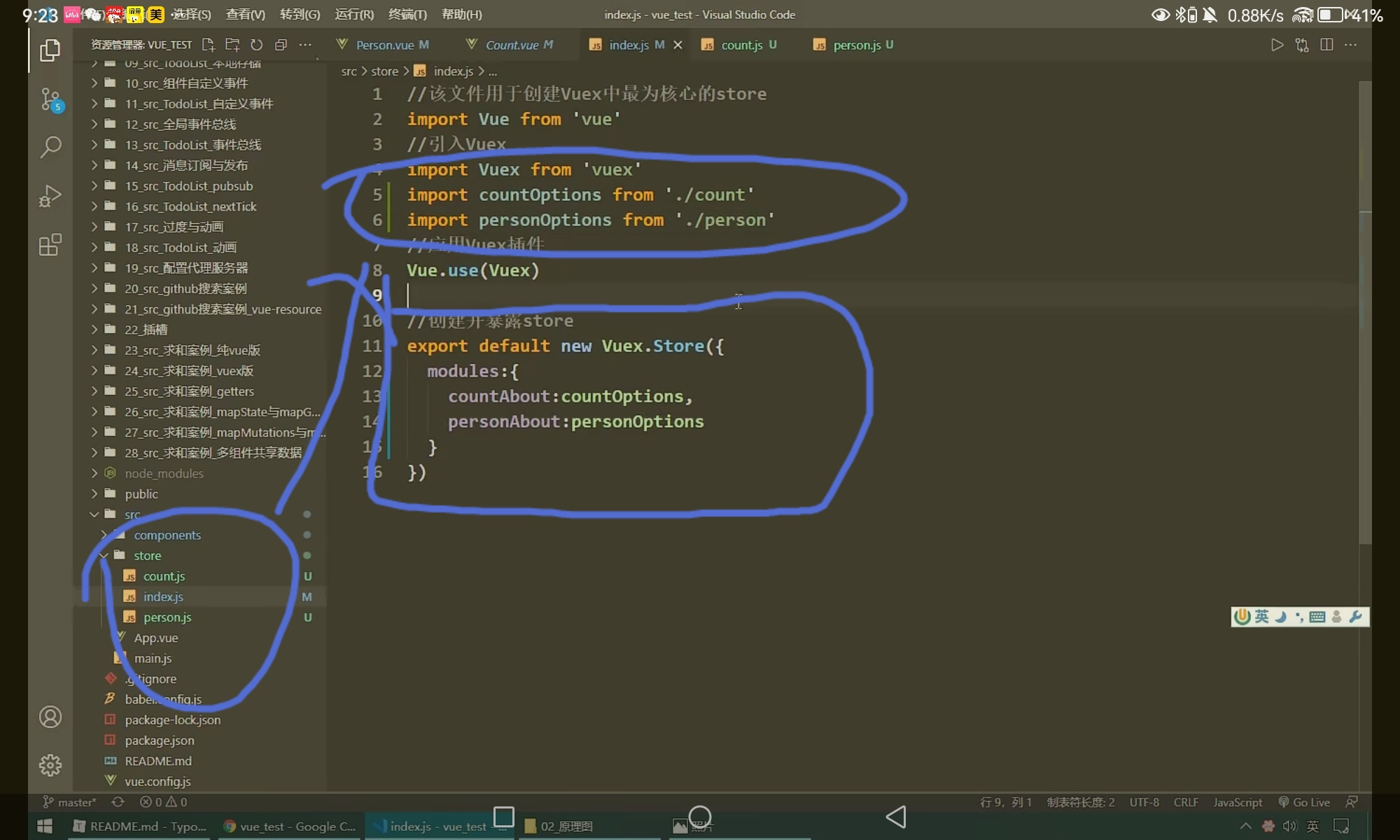Open the Search view in activity bar

(50, 147)
